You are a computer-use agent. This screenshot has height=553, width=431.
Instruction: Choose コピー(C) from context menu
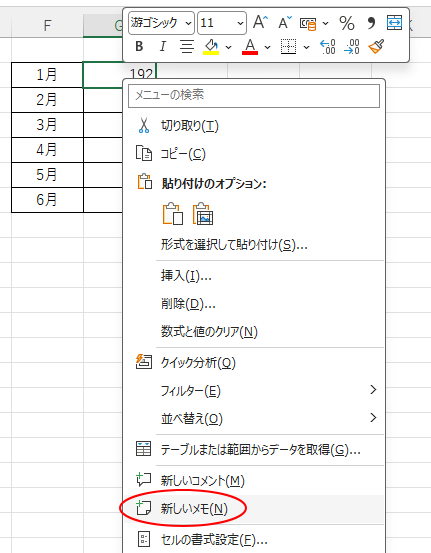pyautogui.click(x=254, y=154)
